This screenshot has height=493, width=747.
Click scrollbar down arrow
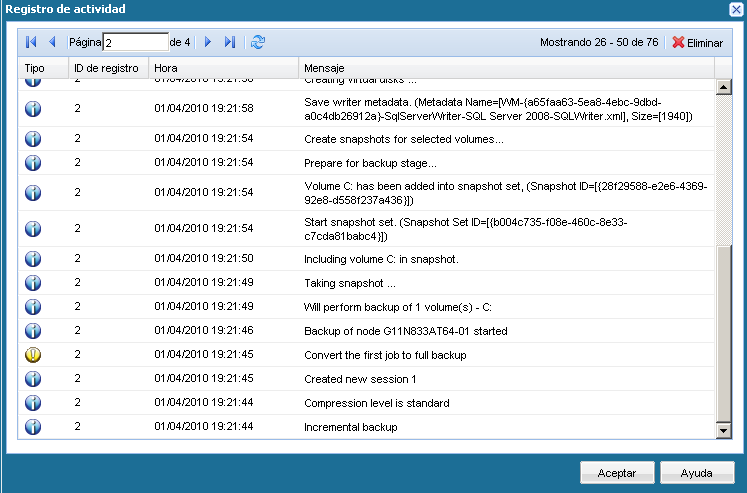724,431
